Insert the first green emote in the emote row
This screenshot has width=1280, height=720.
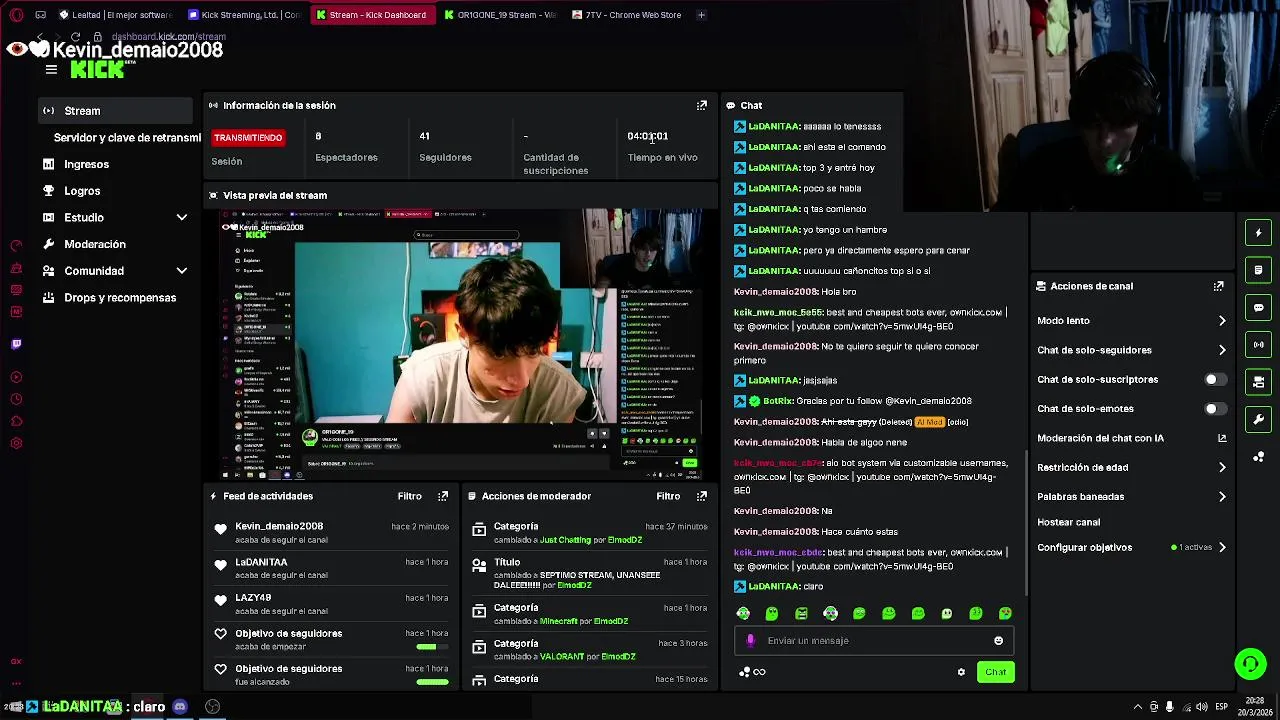pos(743,613)
